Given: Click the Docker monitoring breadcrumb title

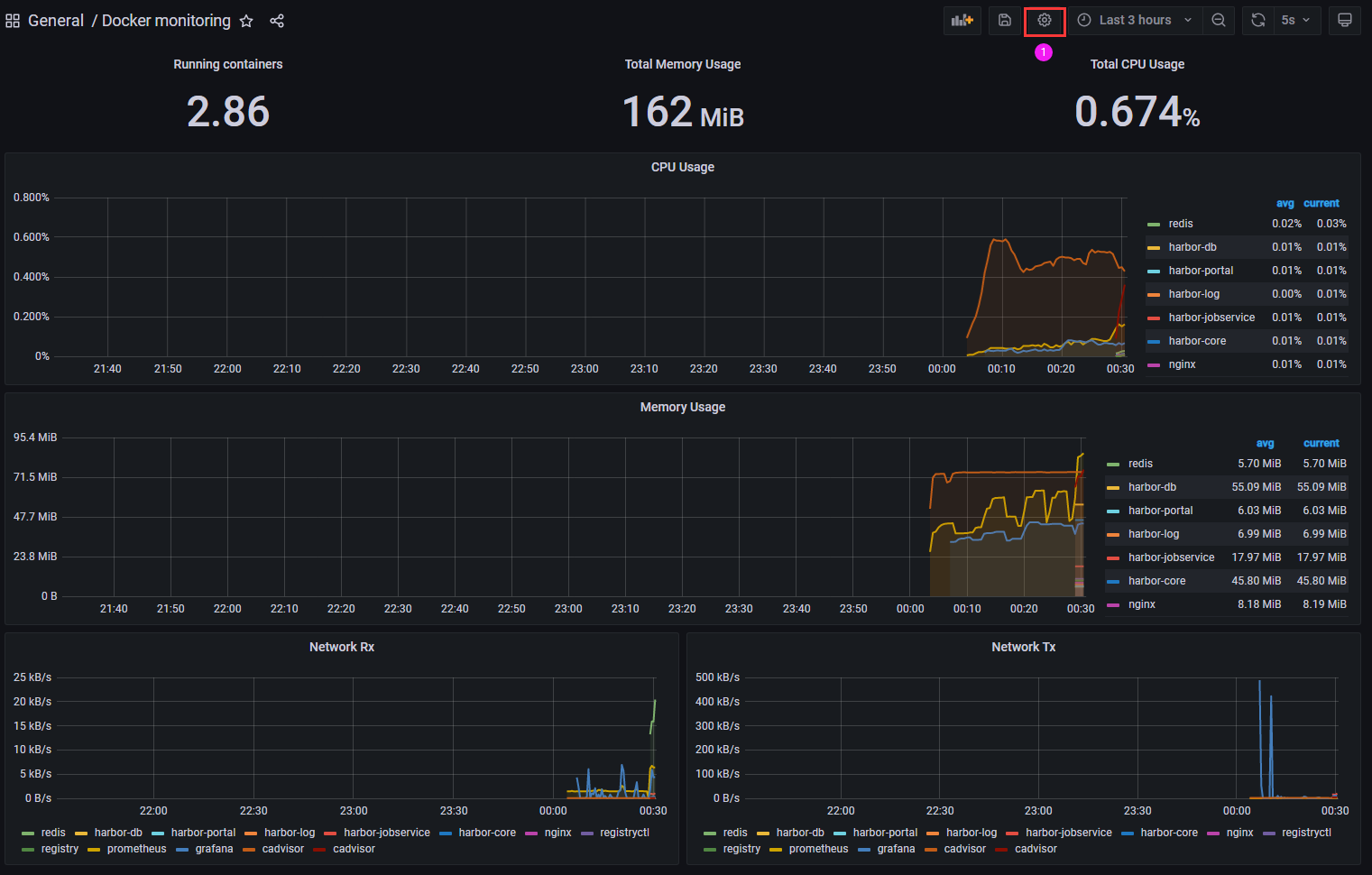Looking at the screenshot, I should [x=166, y=21].
